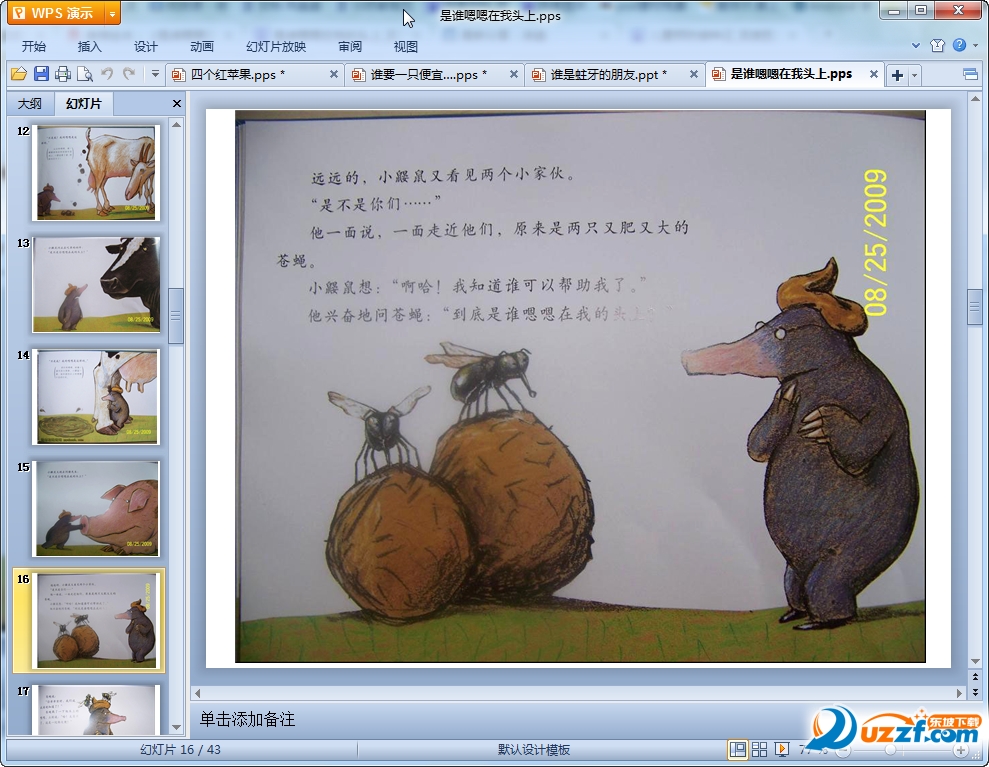The image size is (989, 767).
Task: Click the print preview icon
Action: click(85, 74)
